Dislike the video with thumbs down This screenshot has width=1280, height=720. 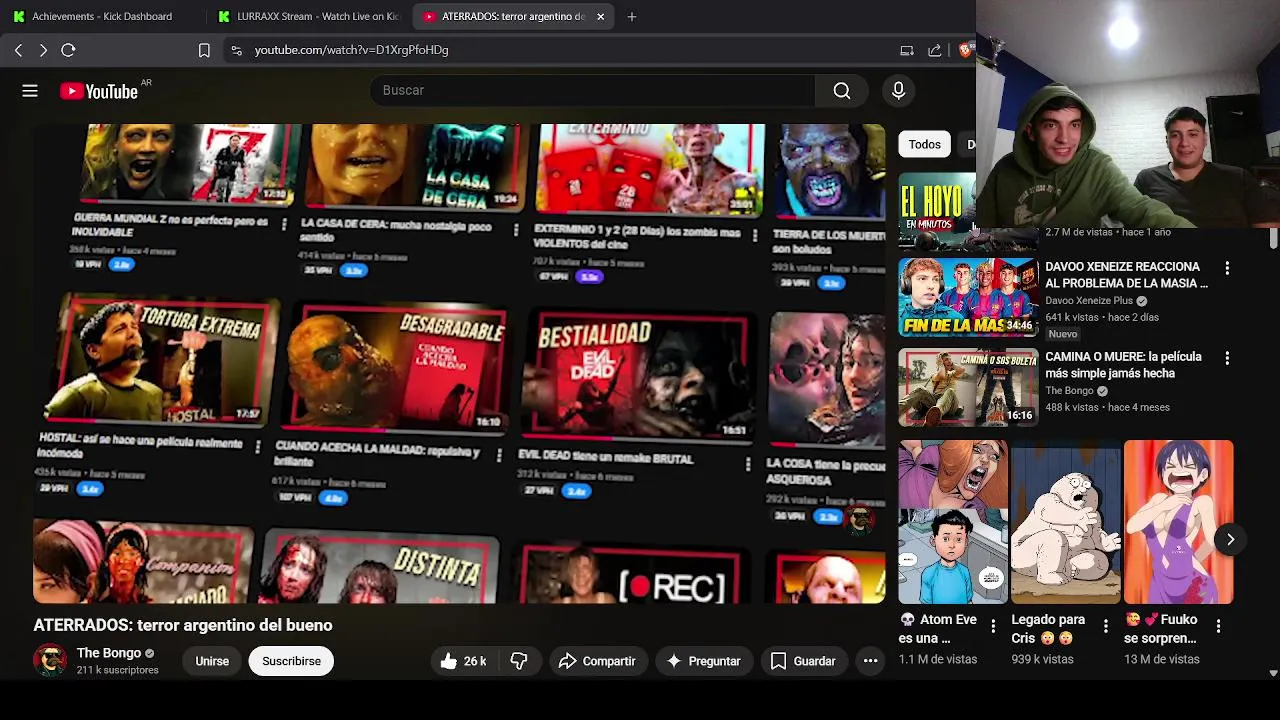click(x=519, y=661)
